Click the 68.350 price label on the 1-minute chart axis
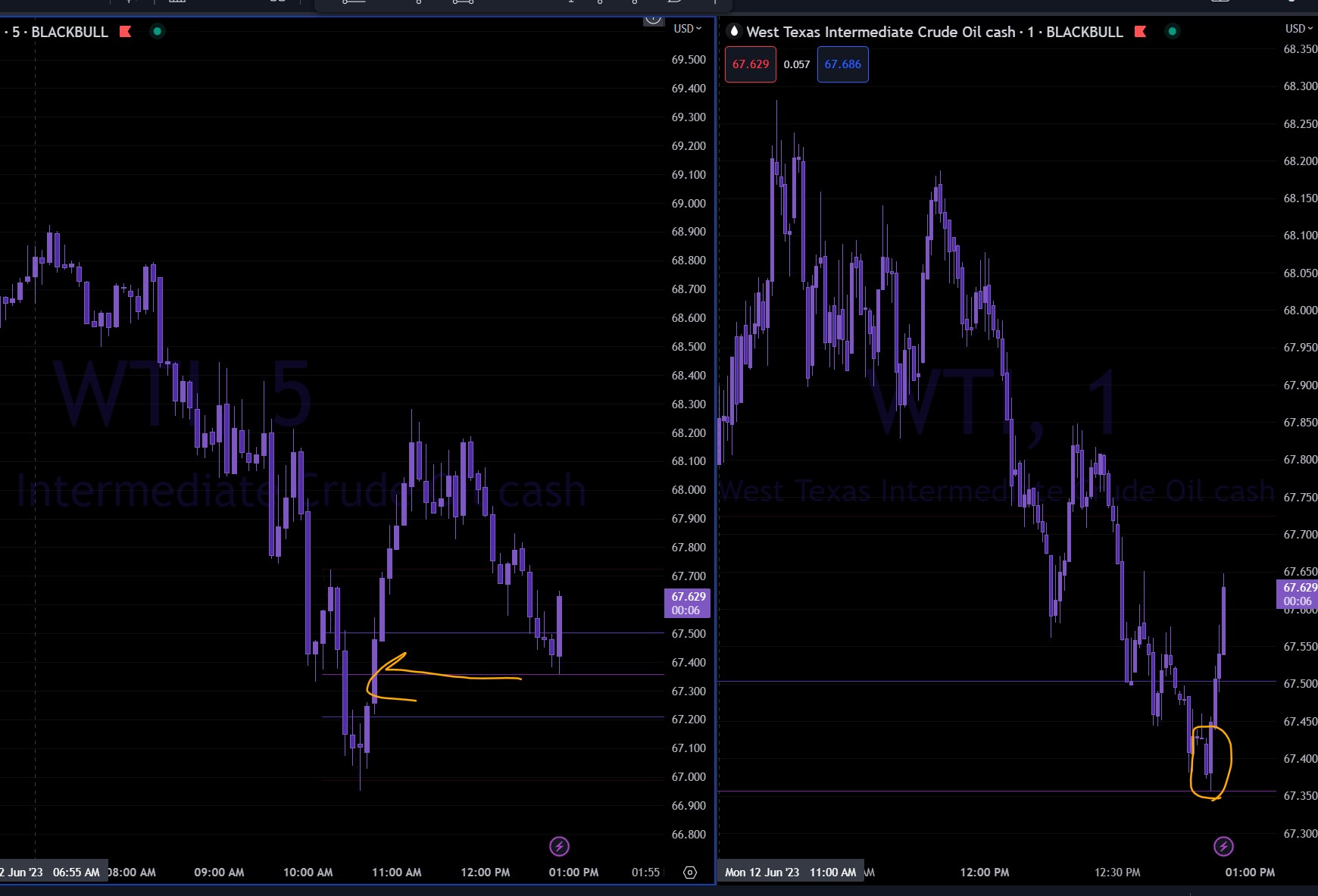 (1300, 49)
